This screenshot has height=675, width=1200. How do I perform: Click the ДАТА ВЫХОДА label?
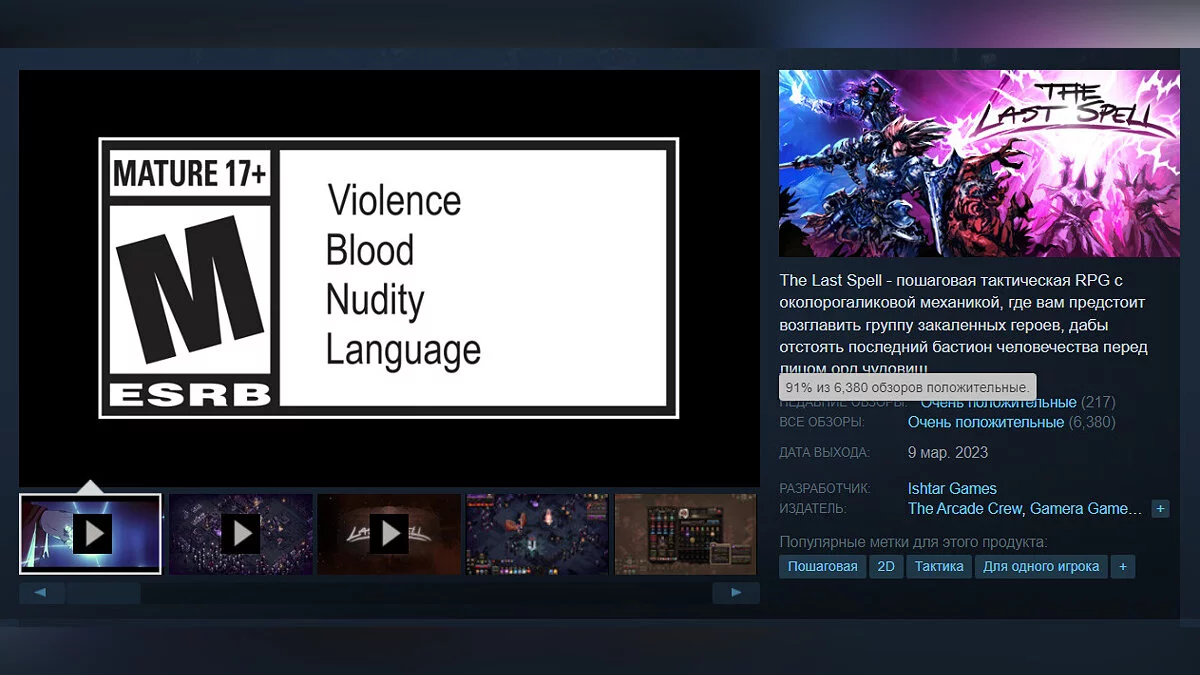tap(824, 452)
